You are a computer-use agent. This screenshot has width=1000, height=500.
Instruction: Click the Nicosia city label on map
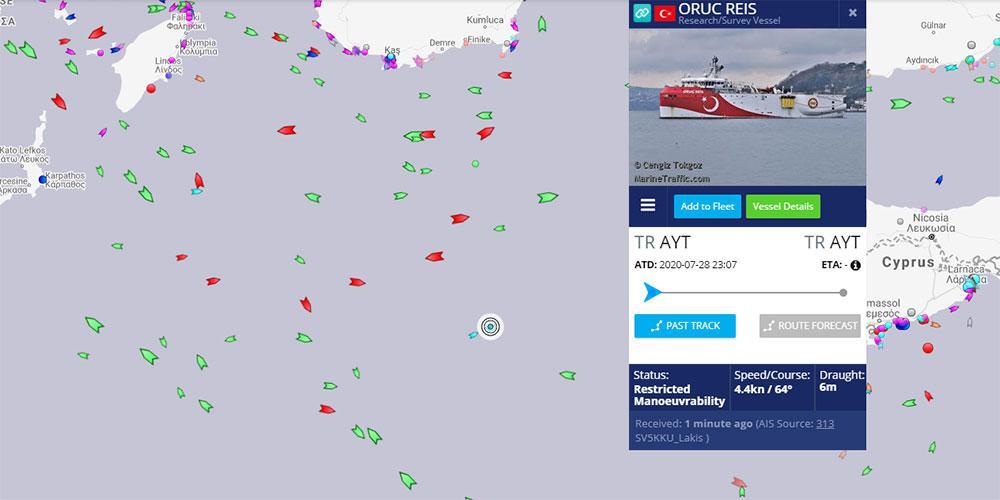930,218
